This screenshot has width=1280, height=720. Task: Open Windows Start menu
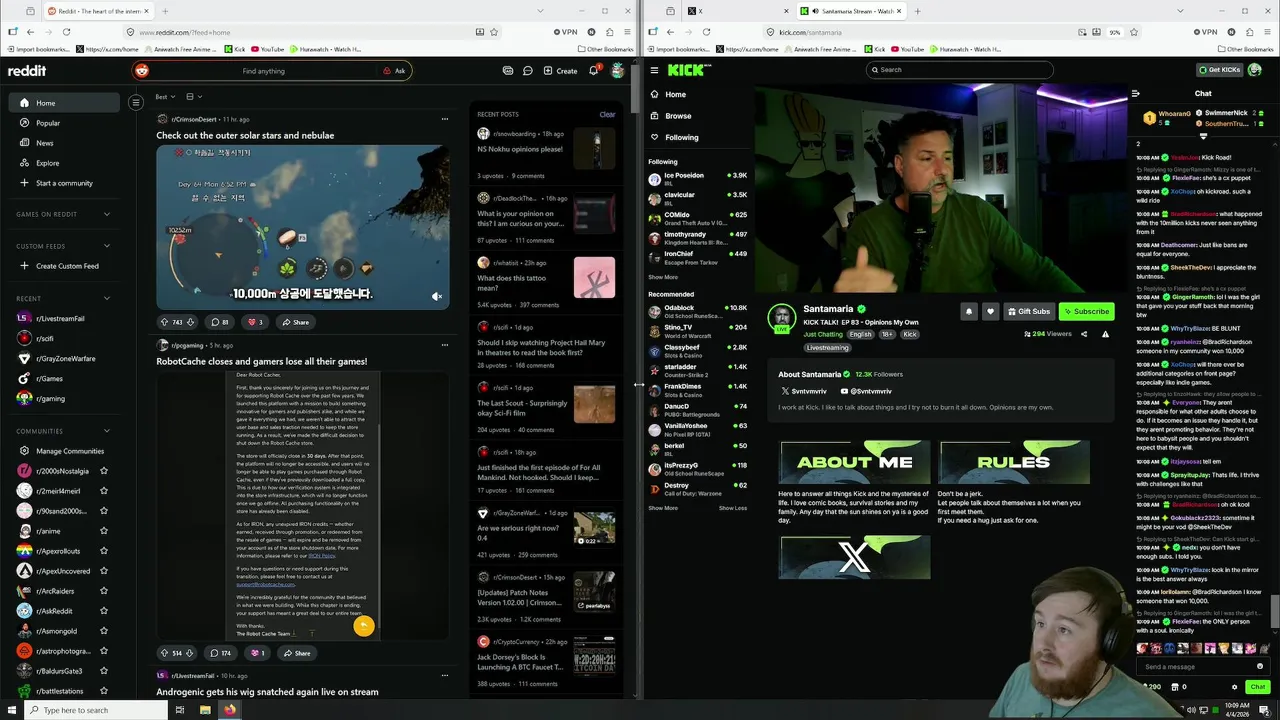click(12, 710)
